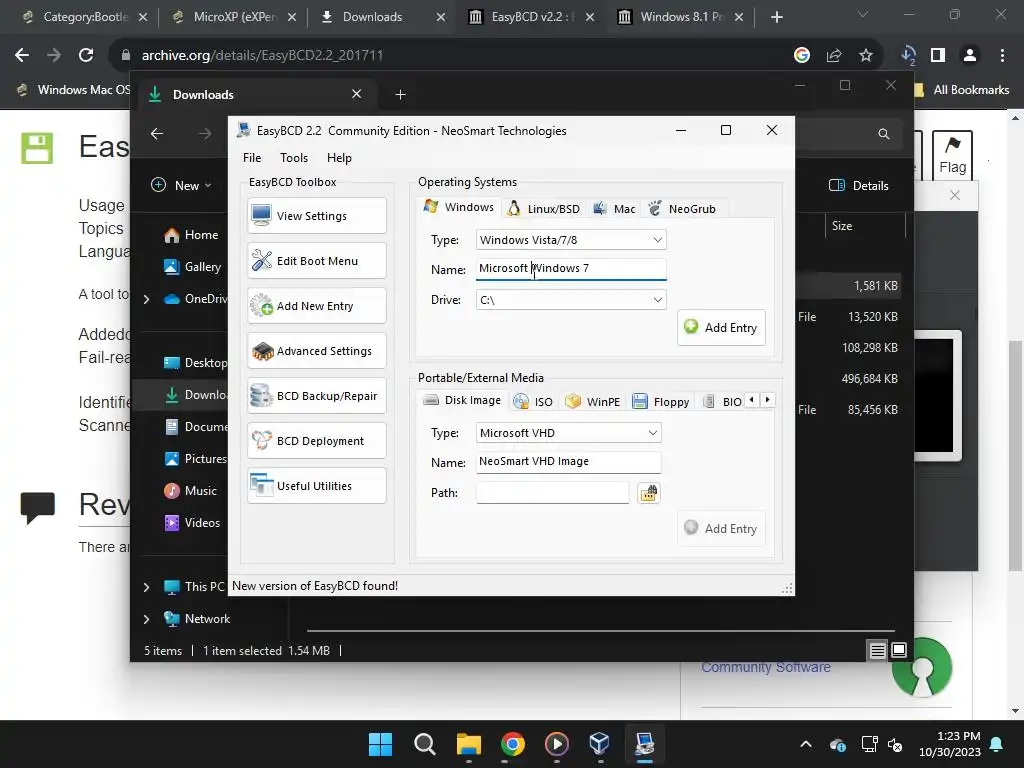This screenshot has height=768, width=1024.
Task: Sort by Size column header
Action: pyautogui.click(x=842, y=226)
